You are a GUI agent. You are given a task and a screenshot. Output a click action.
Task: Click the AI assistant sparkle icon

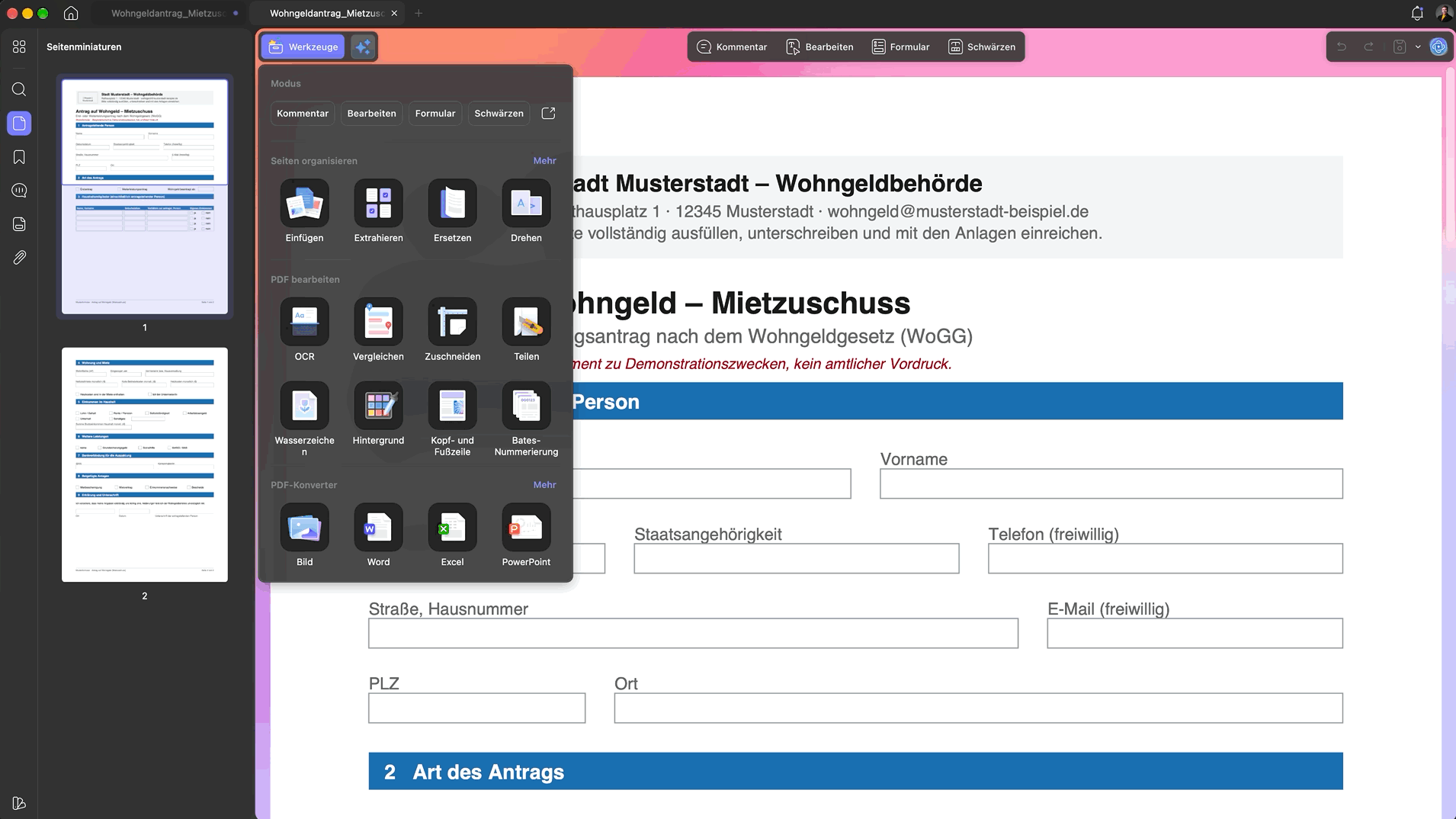364,47
